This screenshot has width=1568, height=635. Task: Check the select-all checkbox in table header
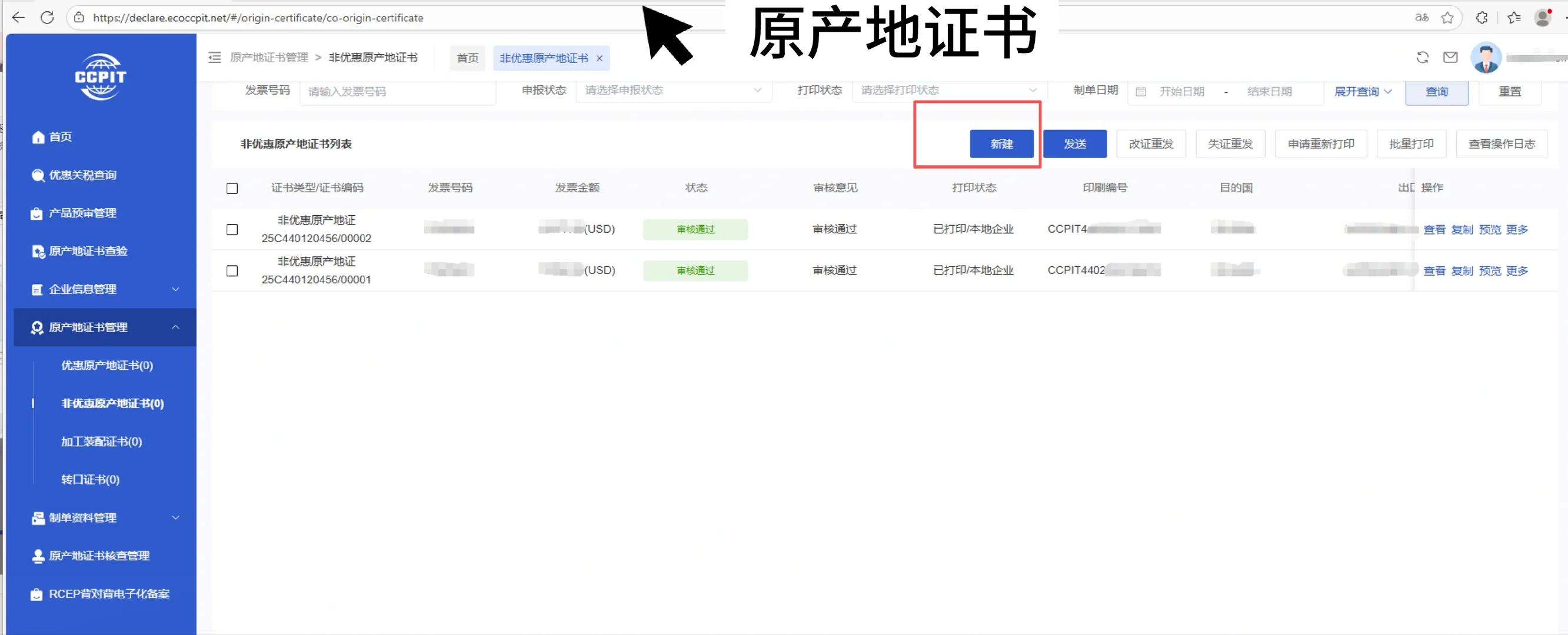pyautogui.click(x=232, y=188)
